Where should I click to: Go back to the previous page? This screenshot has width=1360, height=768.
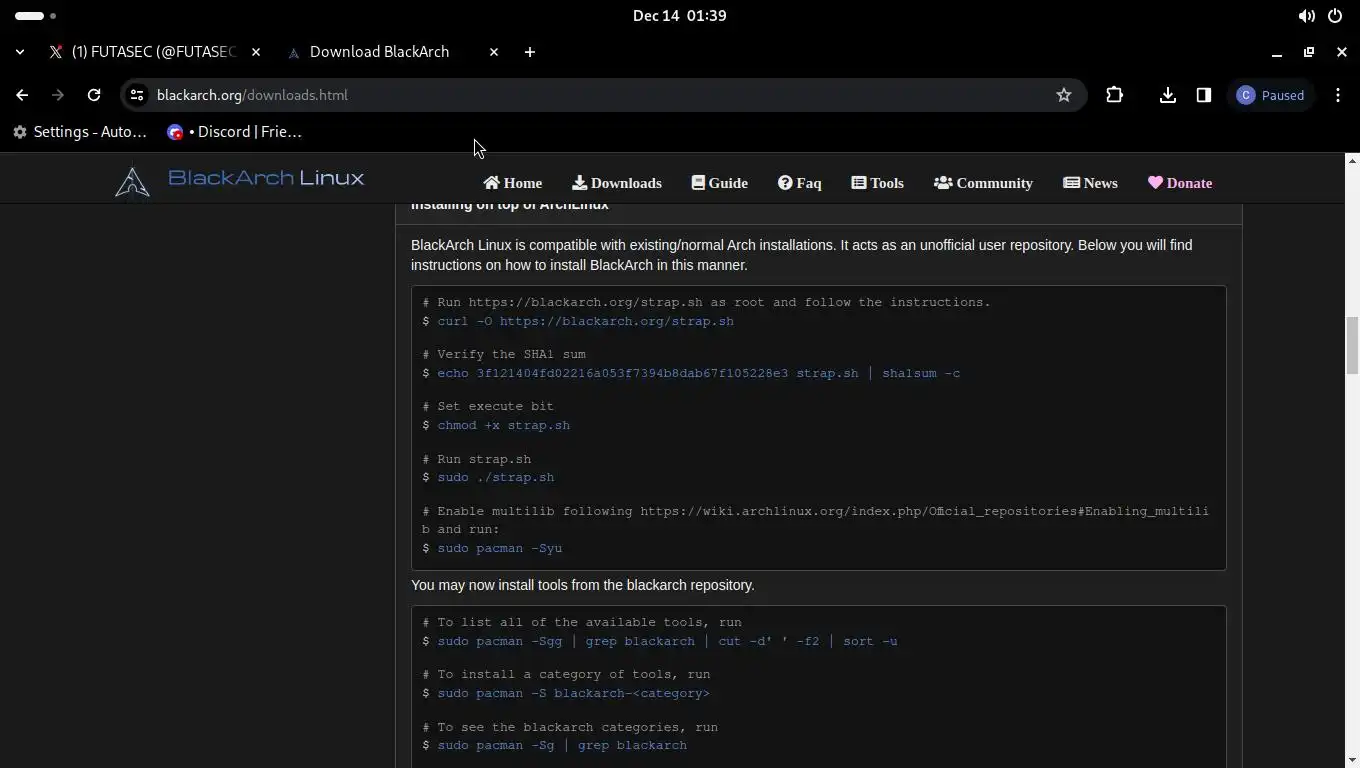22,95
